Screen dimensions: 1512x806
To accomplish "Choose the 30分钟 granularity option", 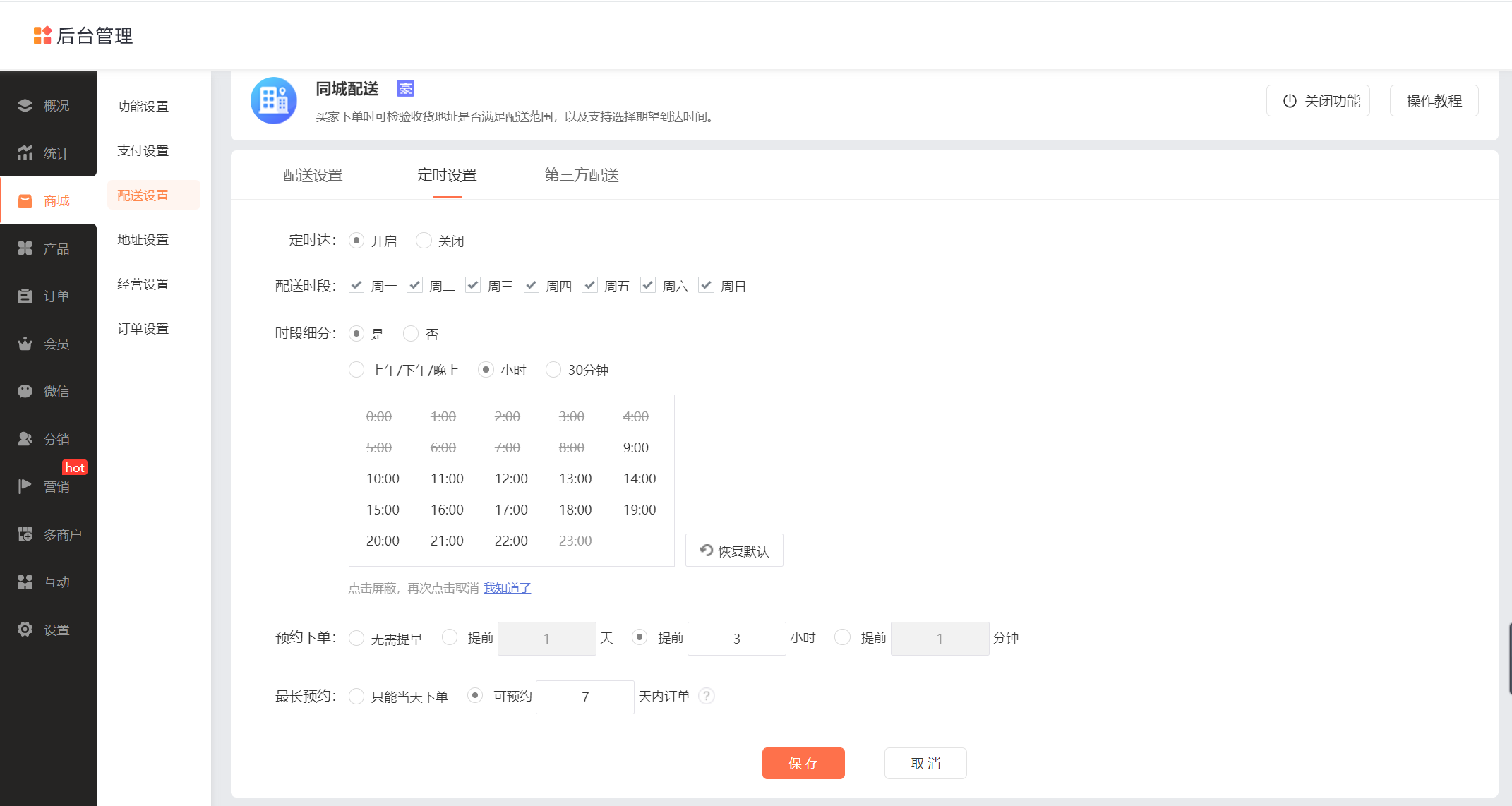I will click(x=553, y=370).
